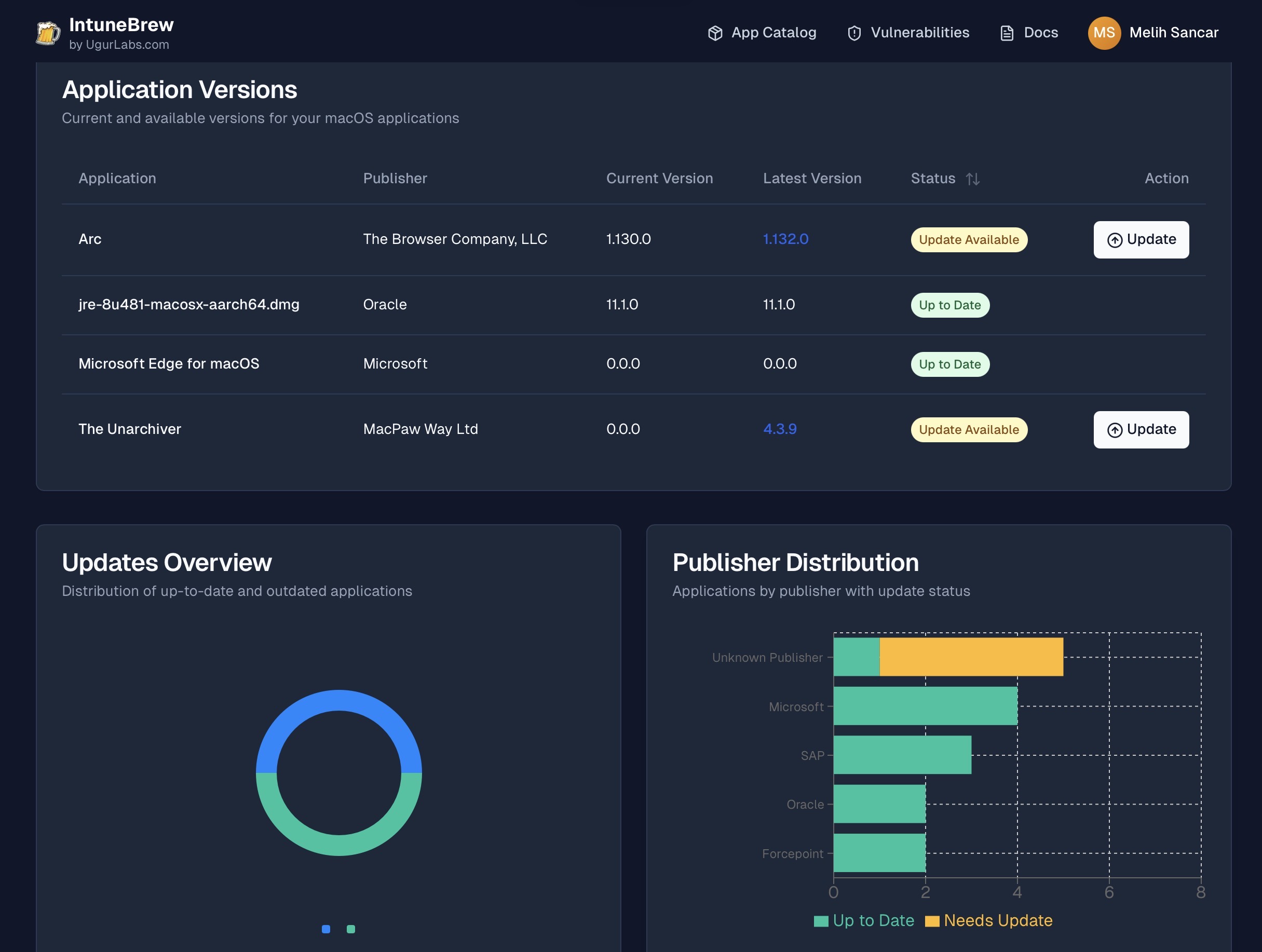Click the Vulnerabilities shield icon
Viewport: 1262px width, 952px height.
[854, 33]
